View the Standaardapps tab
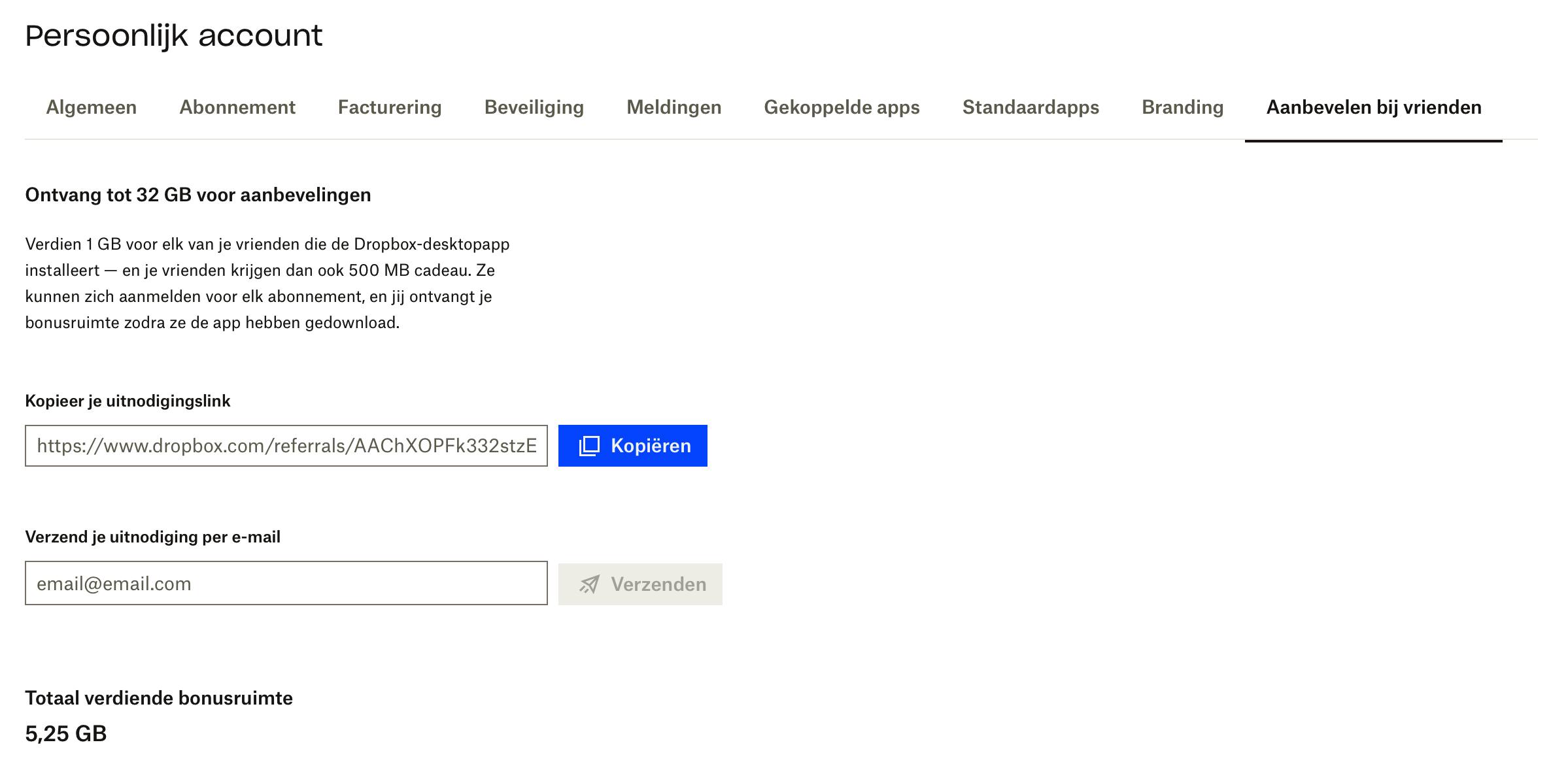The height and width of the screenshot is (766, 1568). tap(1031, 107)
